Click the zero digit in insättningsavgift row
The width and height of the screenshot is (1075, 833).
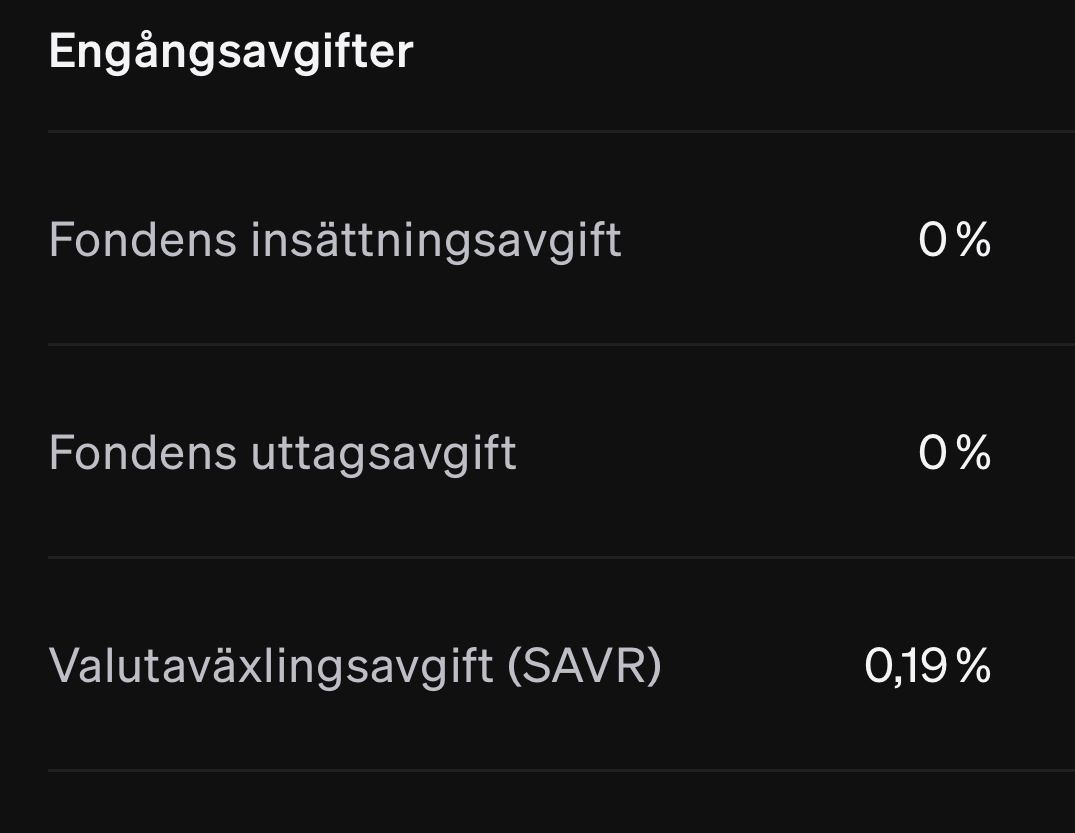coord(932,241)
